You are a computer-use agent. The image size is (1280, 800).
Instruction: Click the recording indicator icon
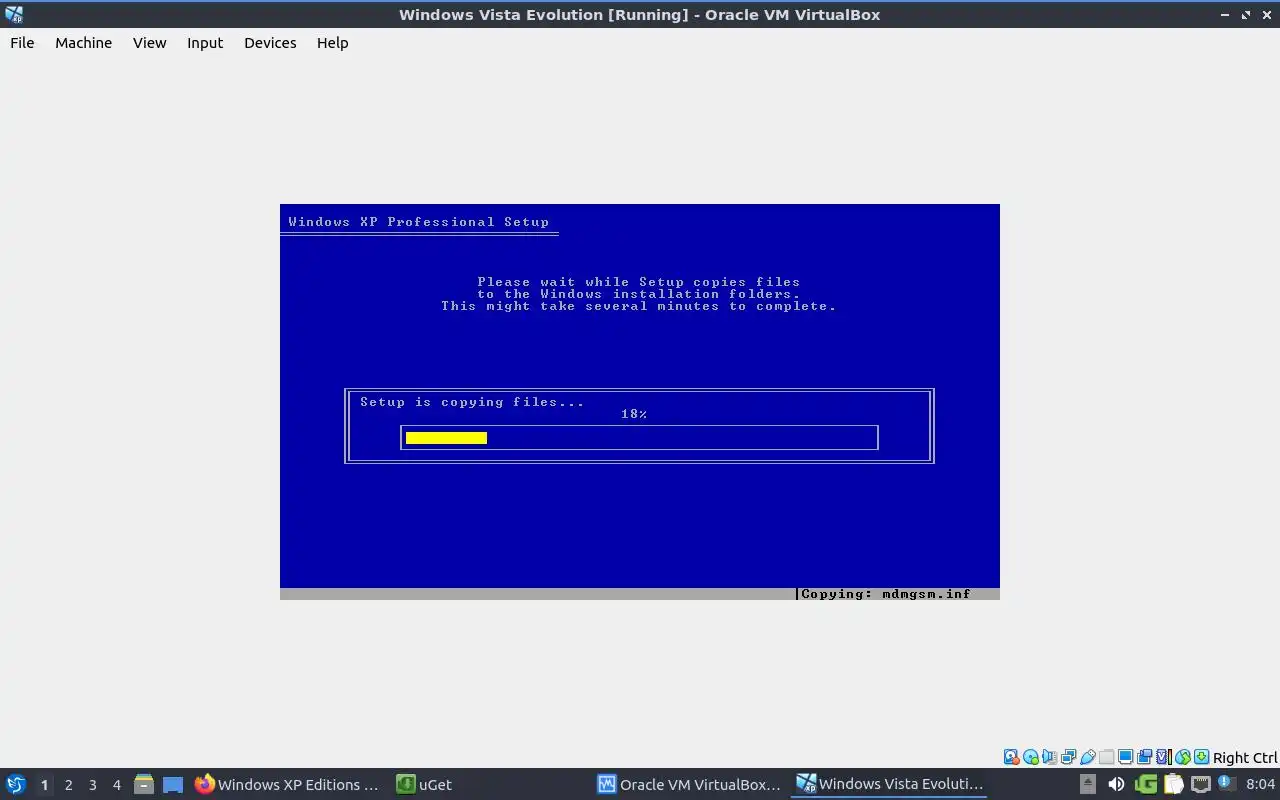tap(1144, 757)
